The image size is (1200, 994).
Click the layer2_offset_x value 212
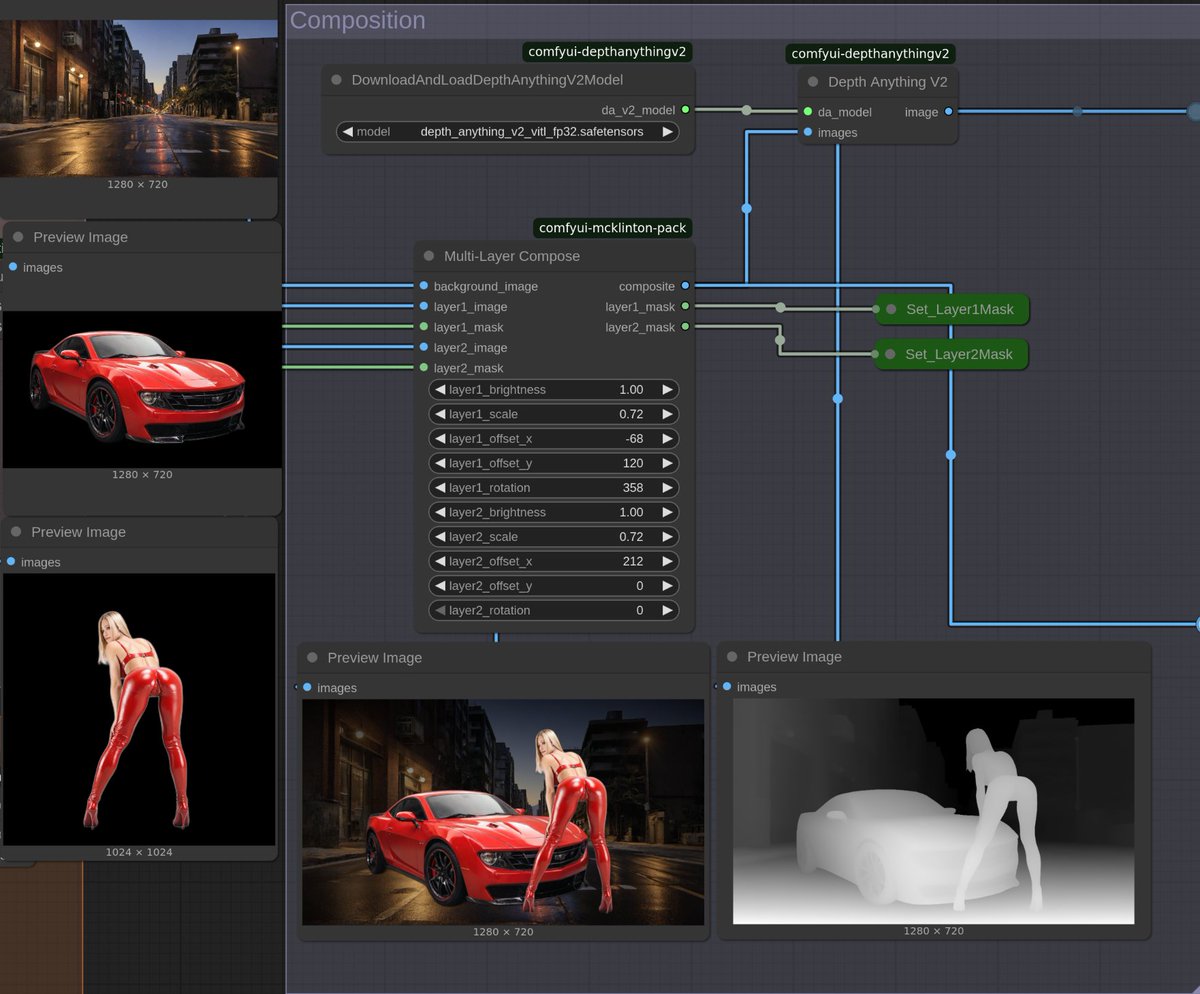(632, 561)
